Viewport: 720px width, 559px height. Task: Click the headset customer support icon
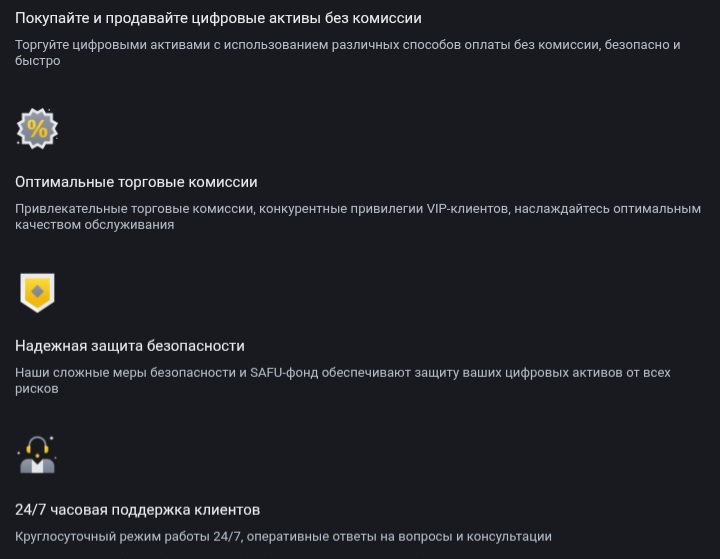(37, 455)
